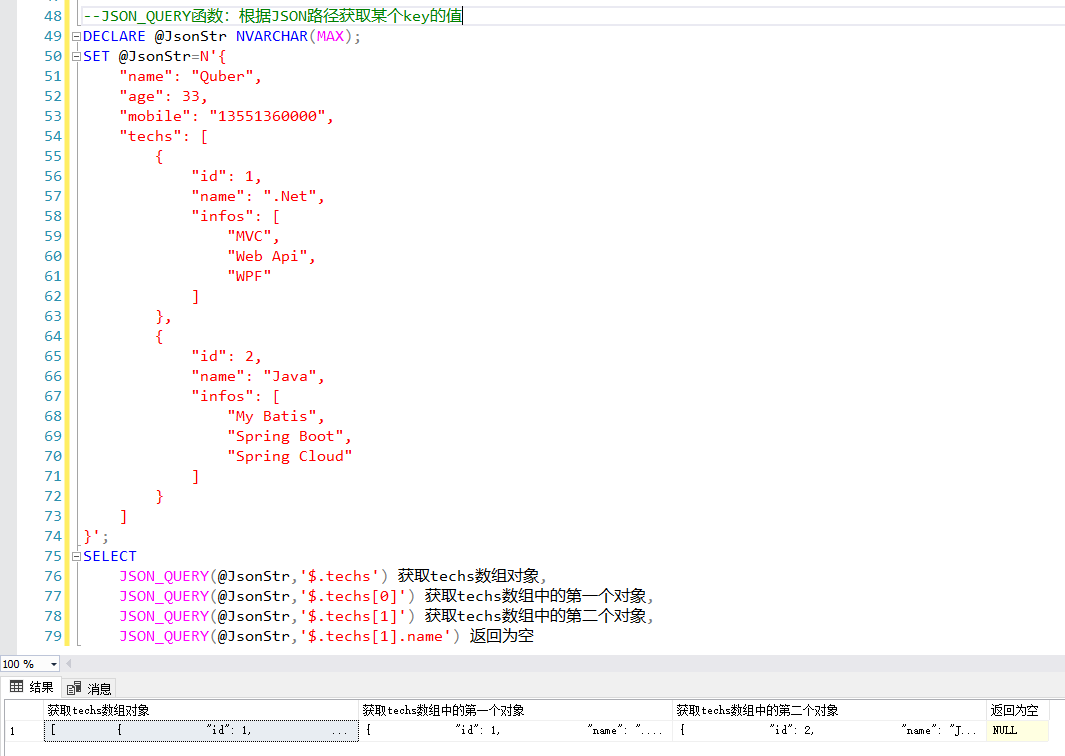Collapse the DECLARE block at line 49
Viewport: 1065px width, 756px height.
pos(75,36)
